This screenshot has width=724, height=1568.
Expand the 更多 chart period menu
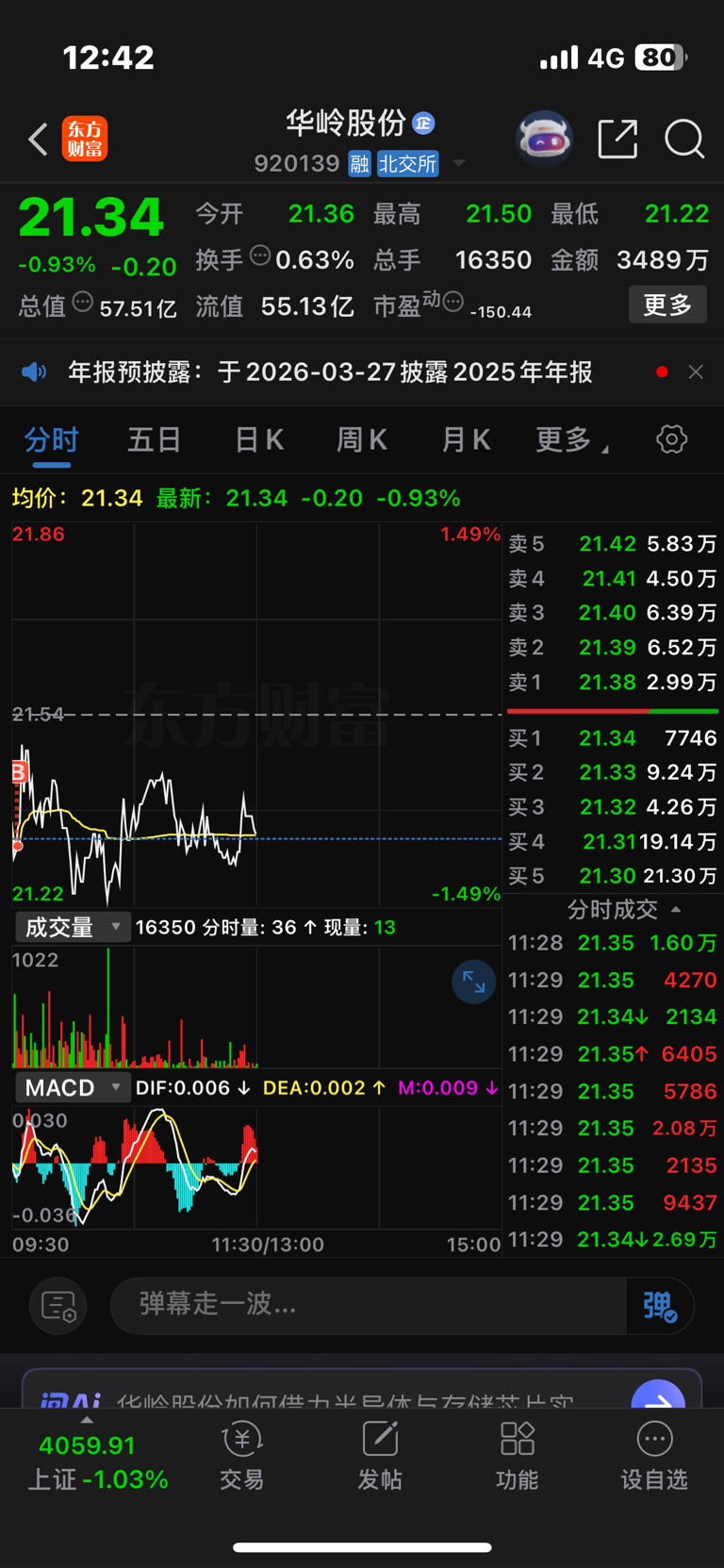(x=571, y=440)
